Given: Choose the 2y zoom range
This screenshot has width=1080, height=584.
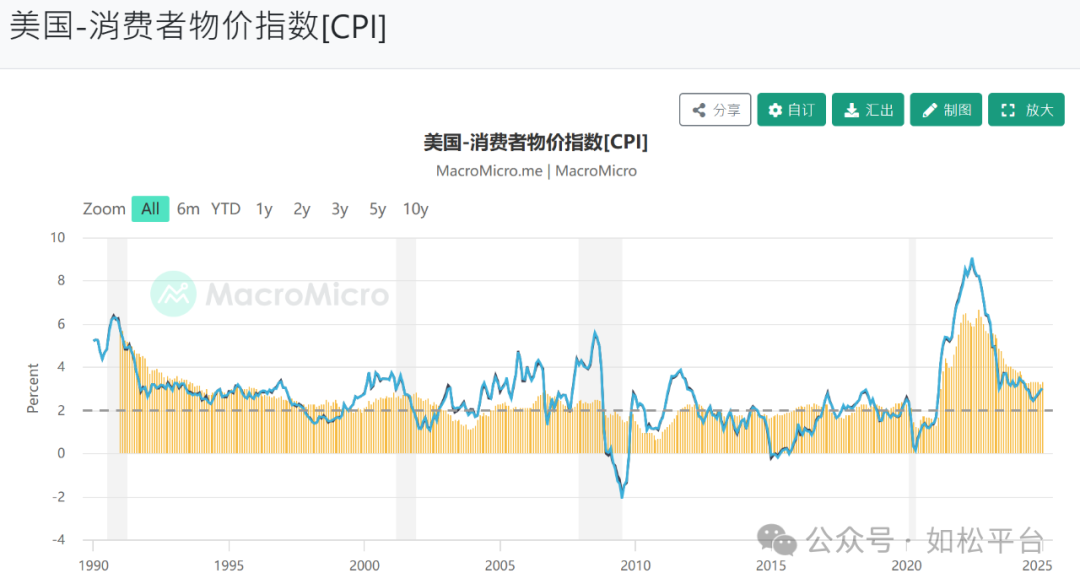Looking at the screenshot, I should (302, 209).
